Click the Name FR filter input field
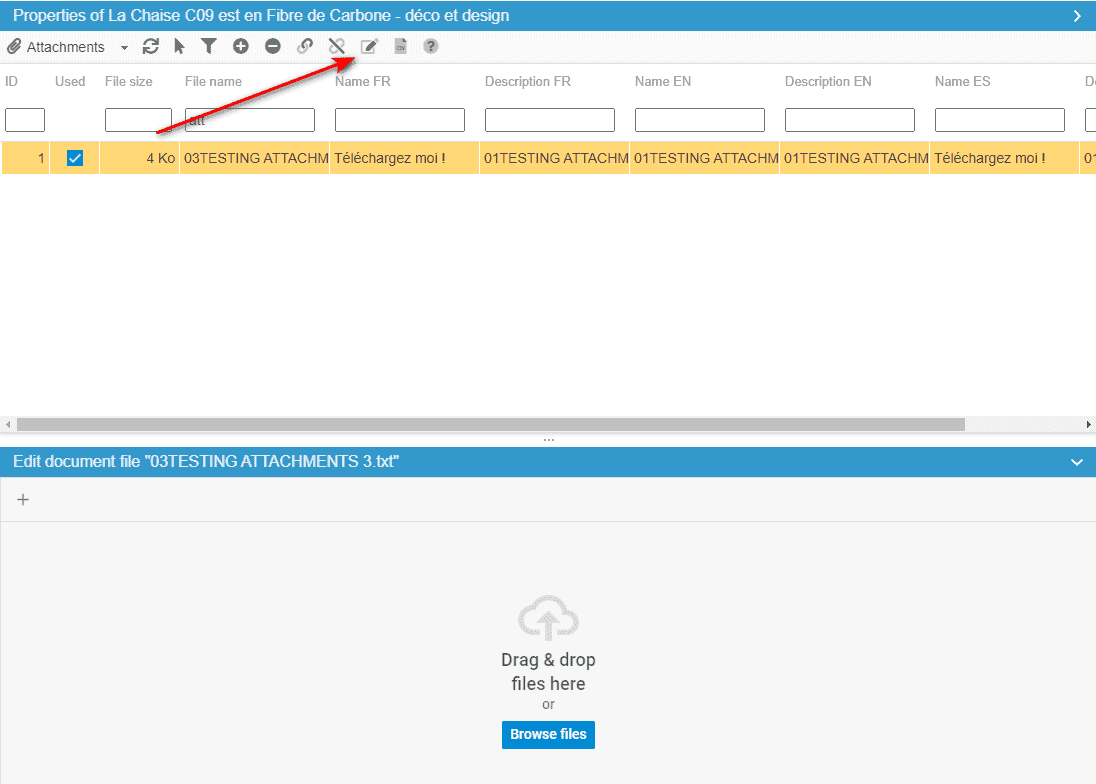 pos(400,120)
